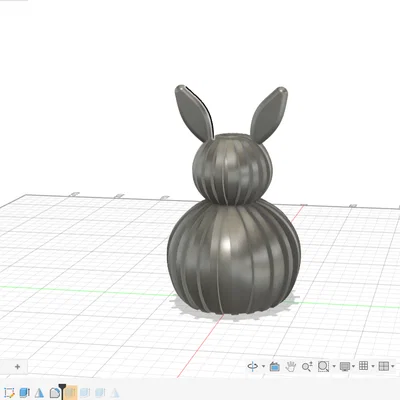Expand the Grid and Snaps dropdown arrow
Image resolution: width=400 pixels, height=400 pixels.
373,366
